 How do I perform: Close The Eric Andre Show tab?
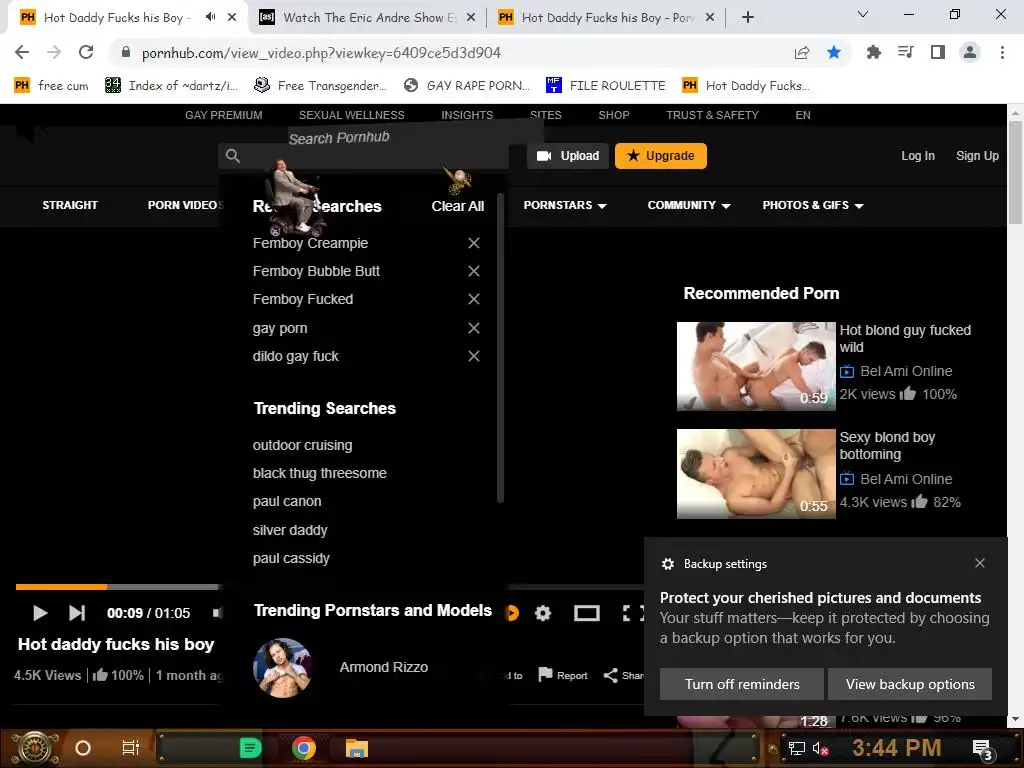click(x=471, y=18)
